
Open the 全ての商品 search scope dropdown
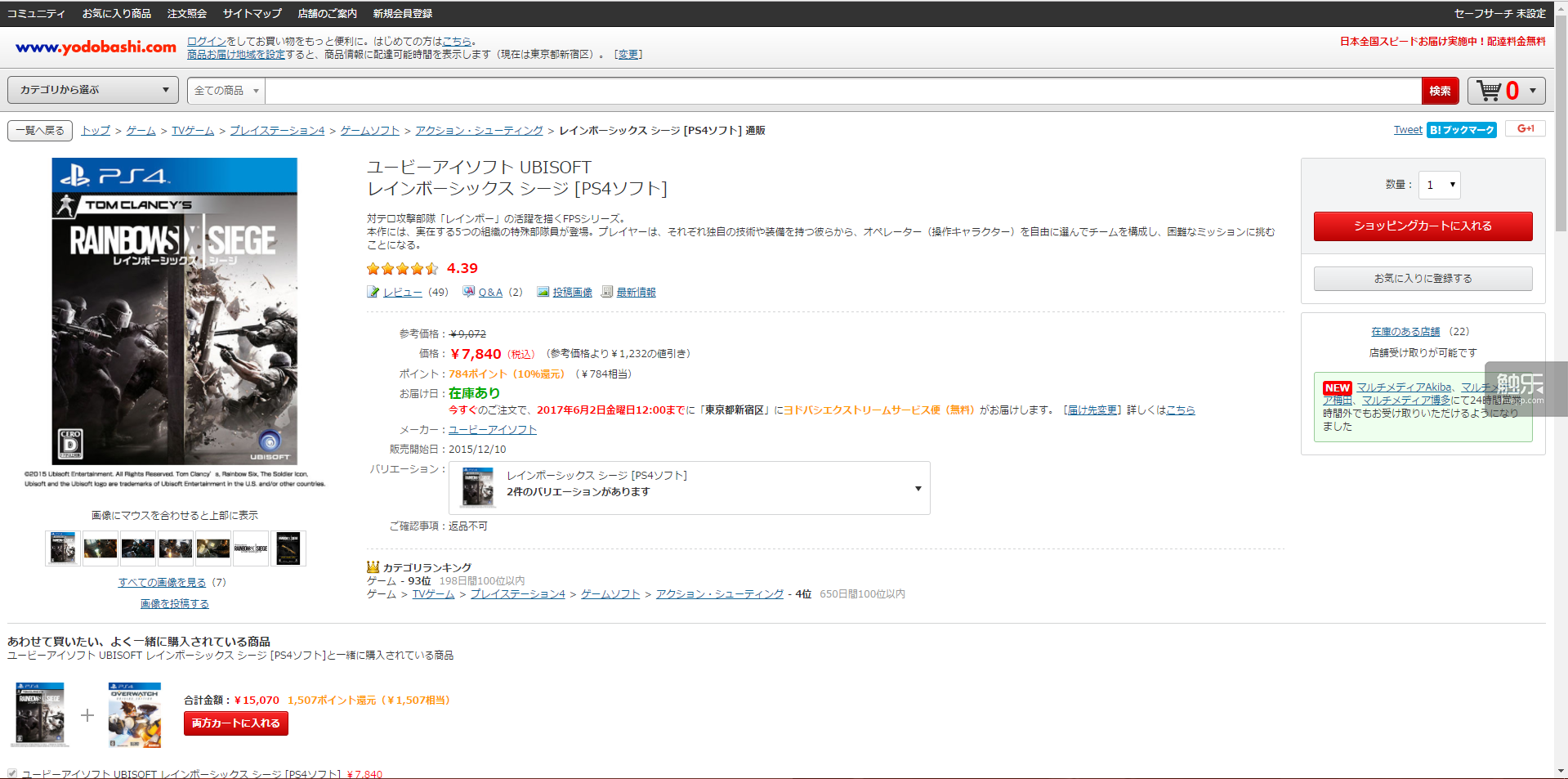226,91
